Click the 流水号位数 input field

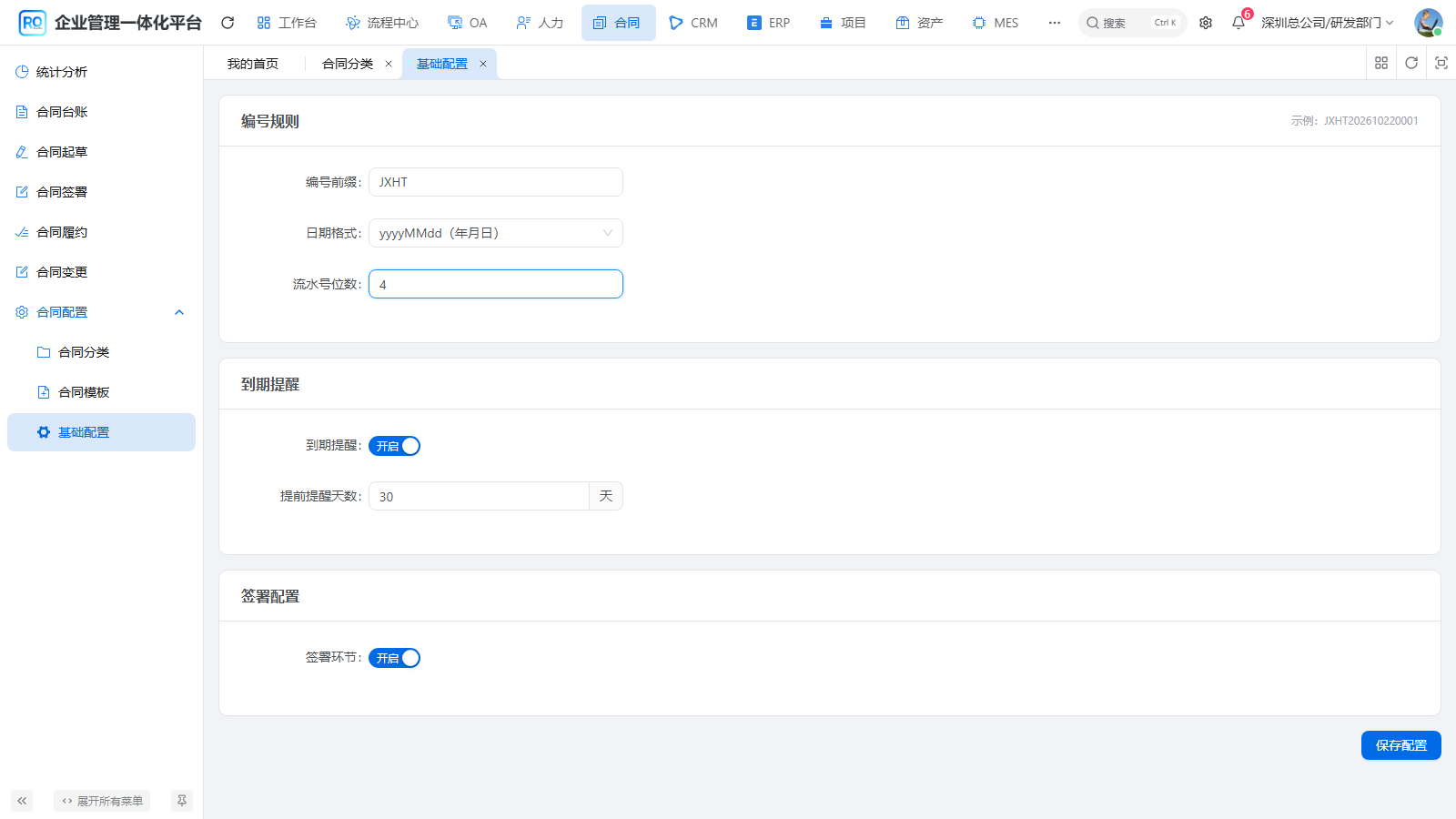tap(496, 284)
